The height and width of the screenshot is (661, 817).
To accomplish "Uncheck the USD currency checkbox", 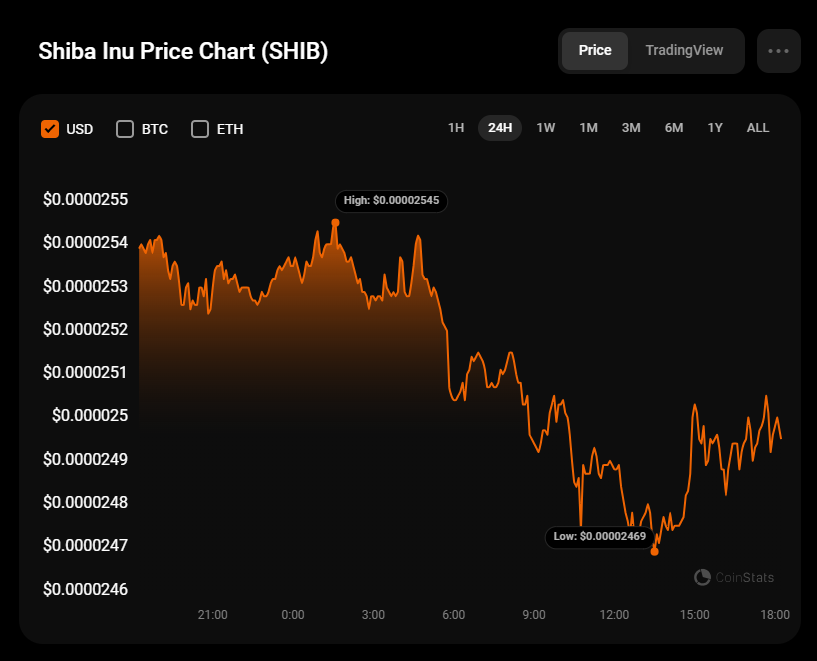I will tap(50, 129).
